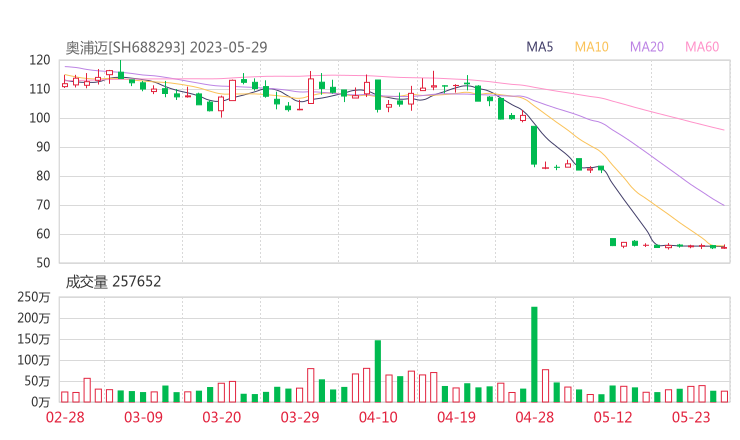Screen dimensions: 740x440
Task: Click the 03-20 date axis label
Action: click(221, 417)
